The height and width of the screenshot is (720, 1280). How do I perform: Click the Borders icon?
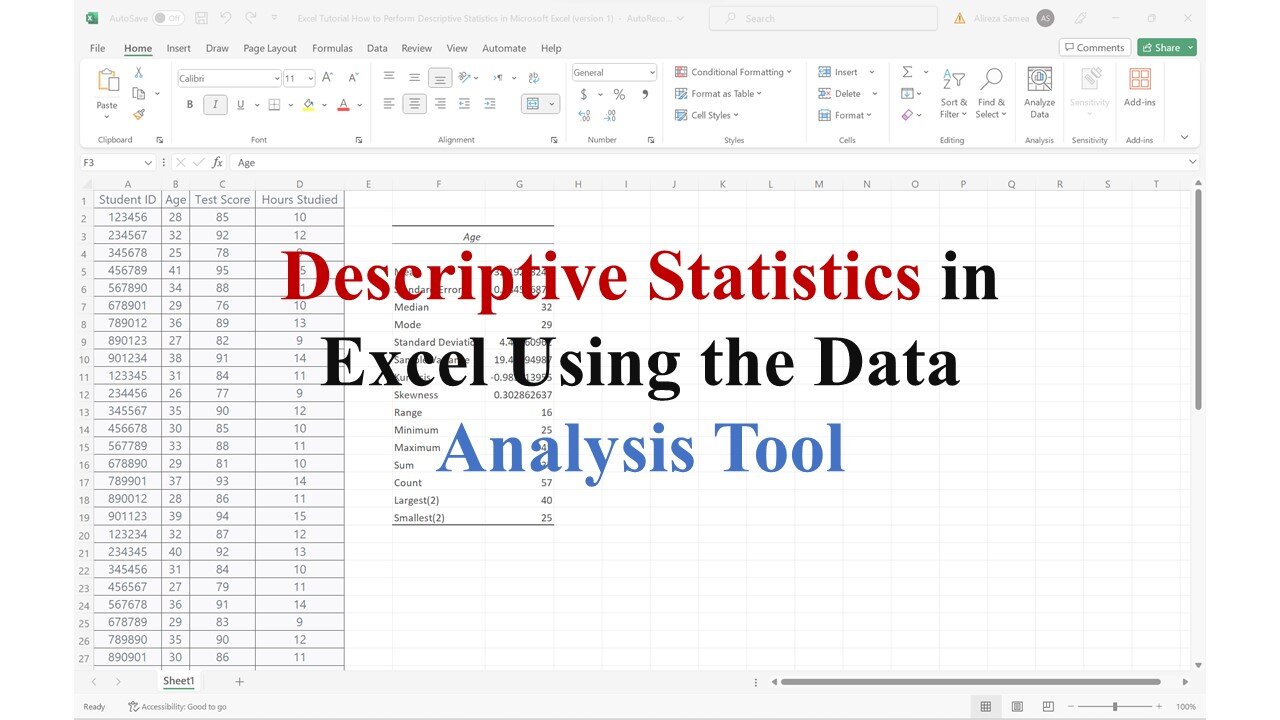click(274, 104)
